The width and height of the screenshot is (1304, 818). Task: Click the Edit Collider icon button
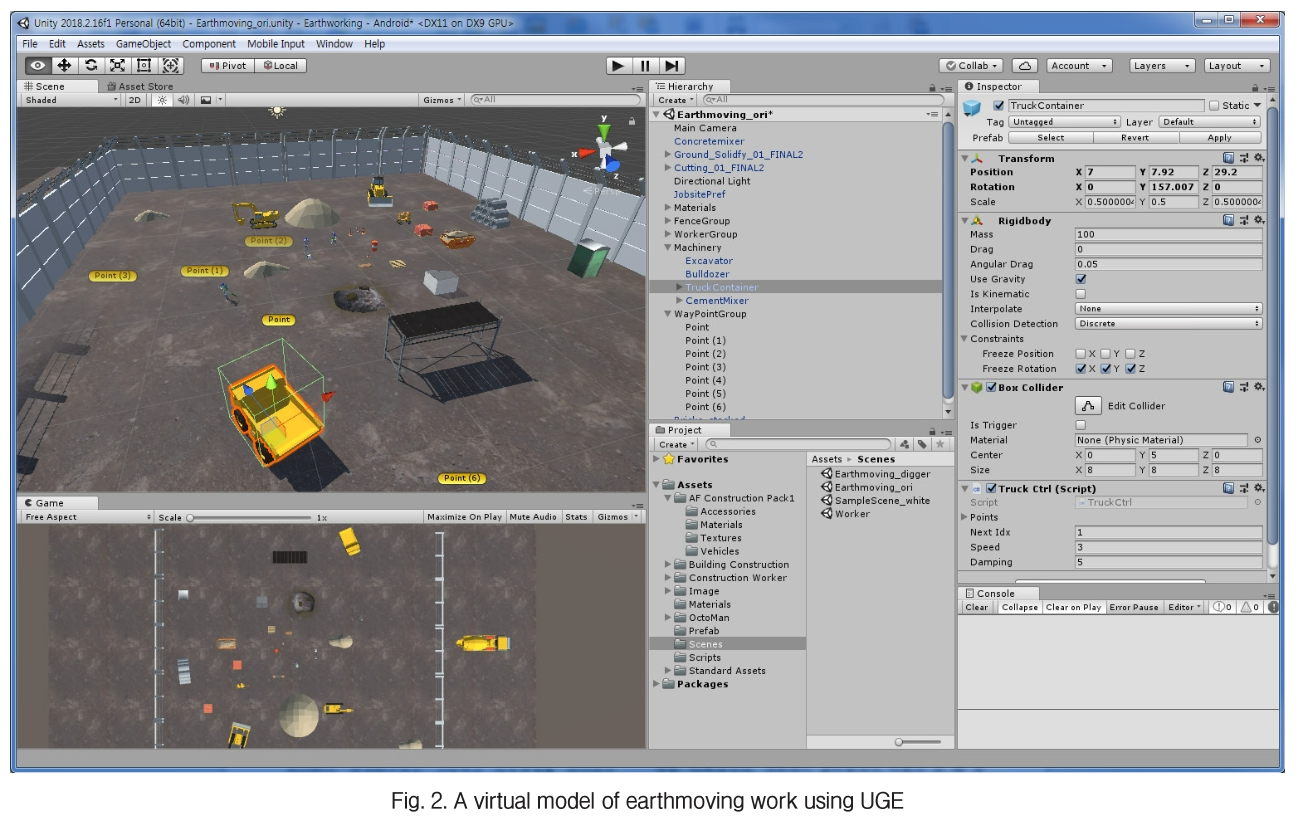pyautogui.click(x=1088, y=406)
